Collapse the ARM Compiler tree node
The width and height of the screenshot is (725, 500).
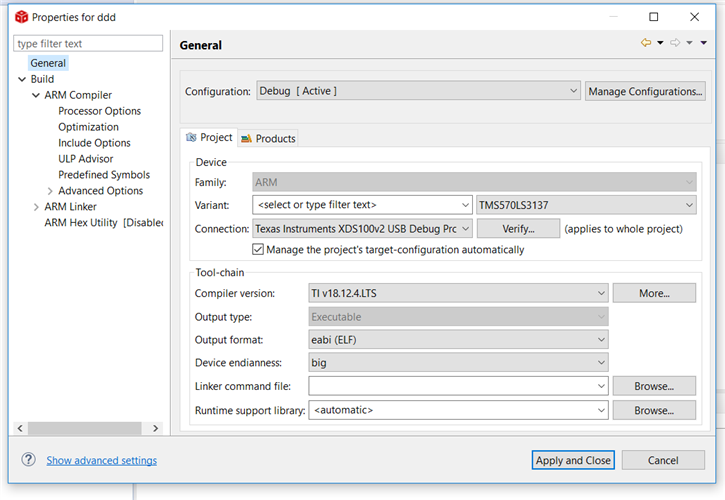(36, 95)
